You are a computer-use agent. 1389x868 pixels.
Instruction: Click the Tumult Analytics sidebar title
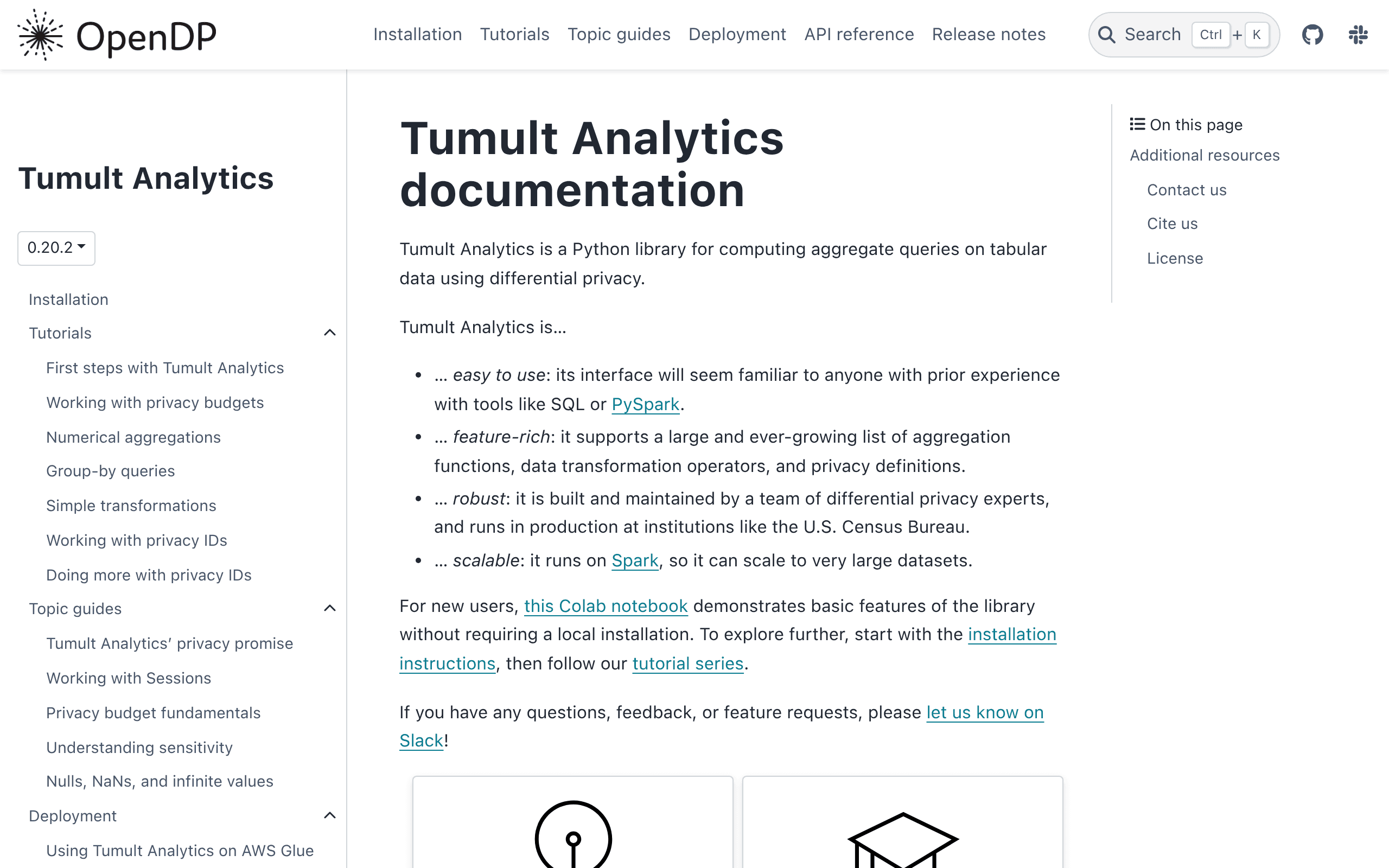(146, 178)
